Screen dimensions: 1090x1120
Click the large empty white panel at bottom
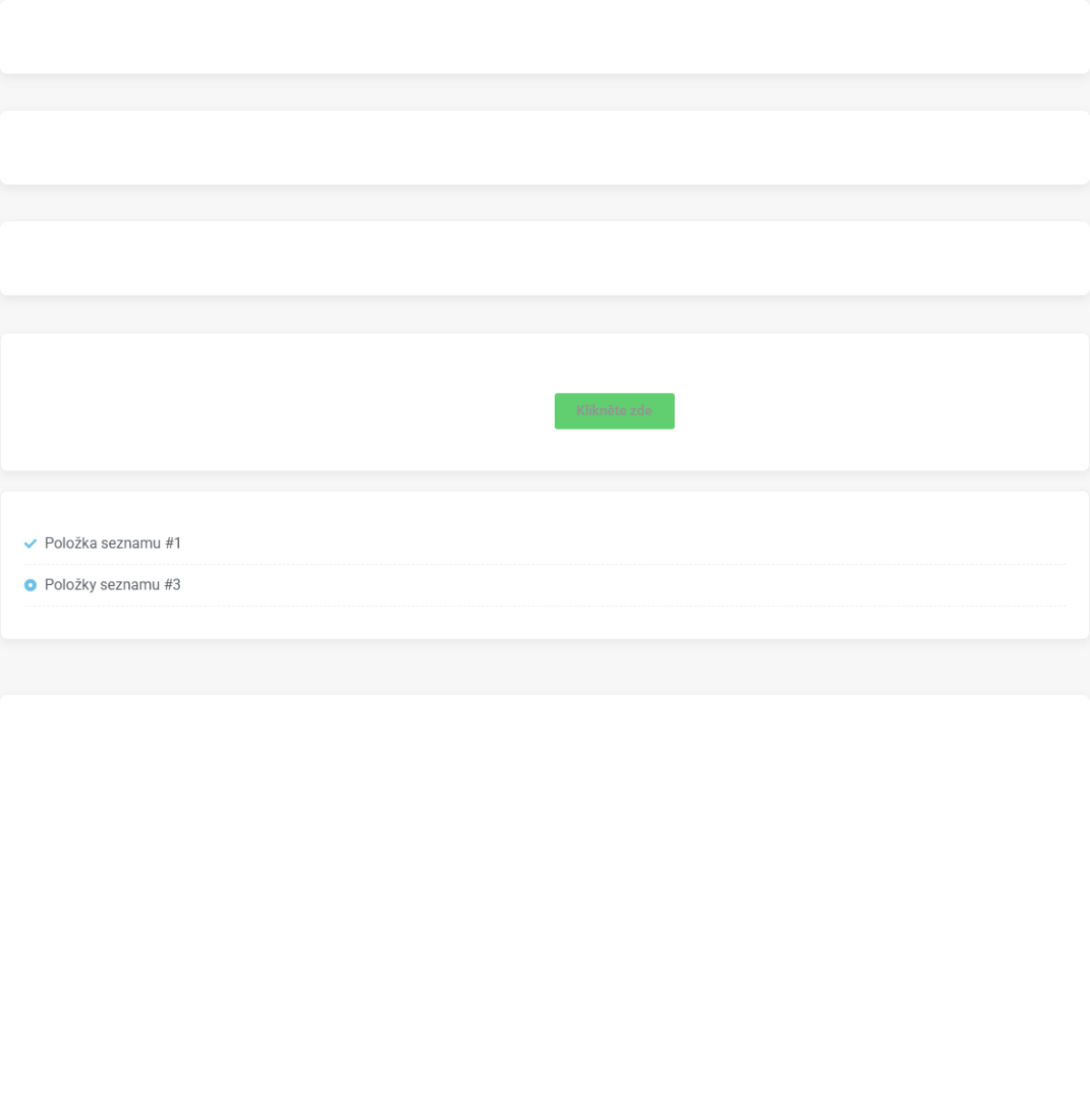tap(545, 908)
